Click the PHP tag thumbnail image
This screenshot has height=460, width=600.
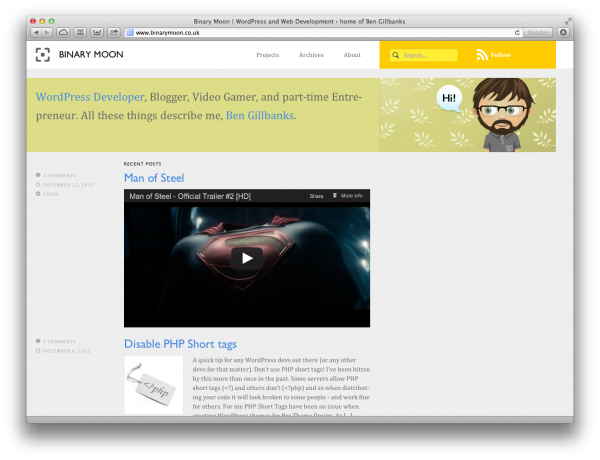pyautogui.click(x=154, y=385)
